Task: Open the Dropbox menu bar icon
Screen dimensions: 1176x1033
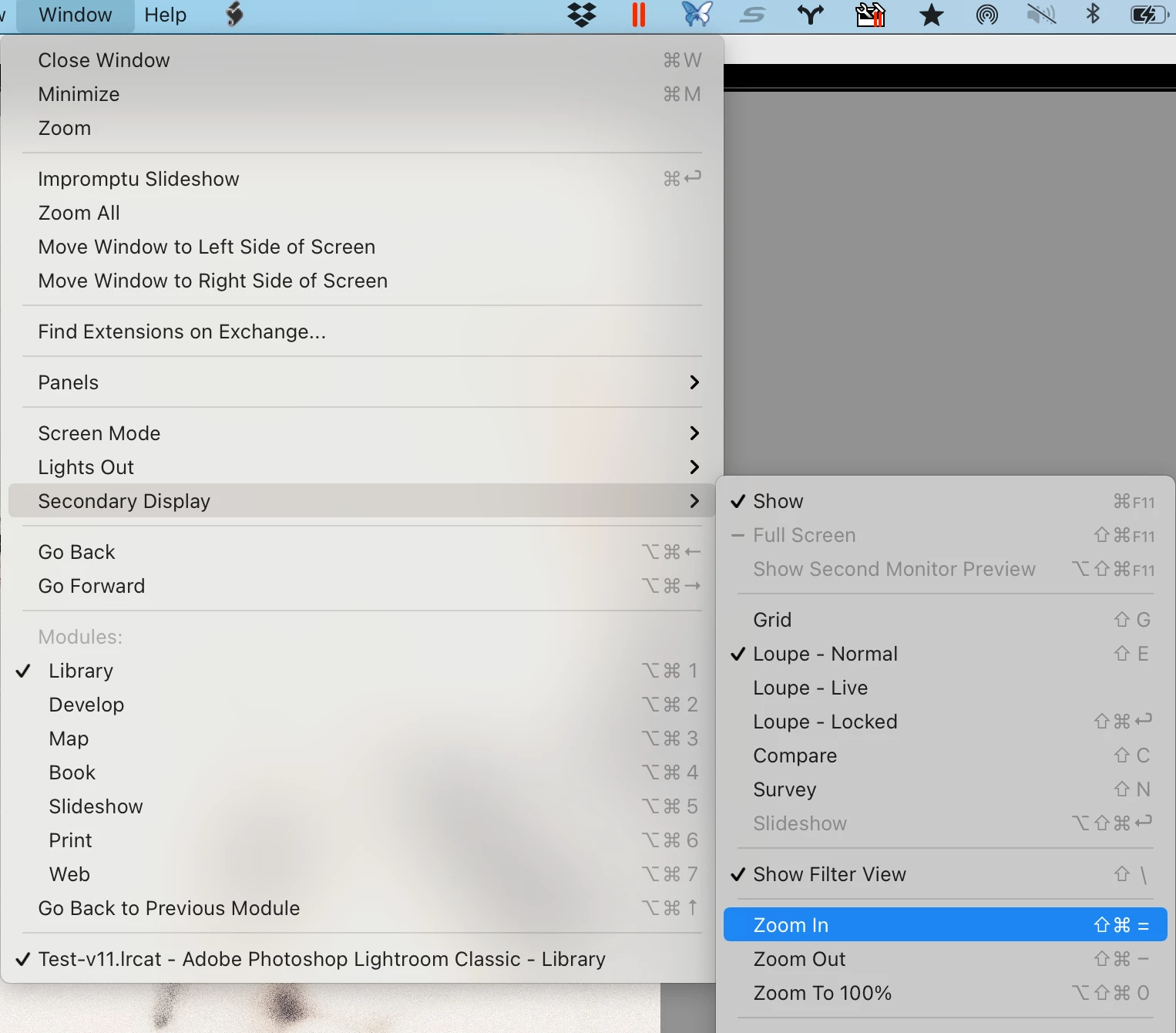Action: 582,15
